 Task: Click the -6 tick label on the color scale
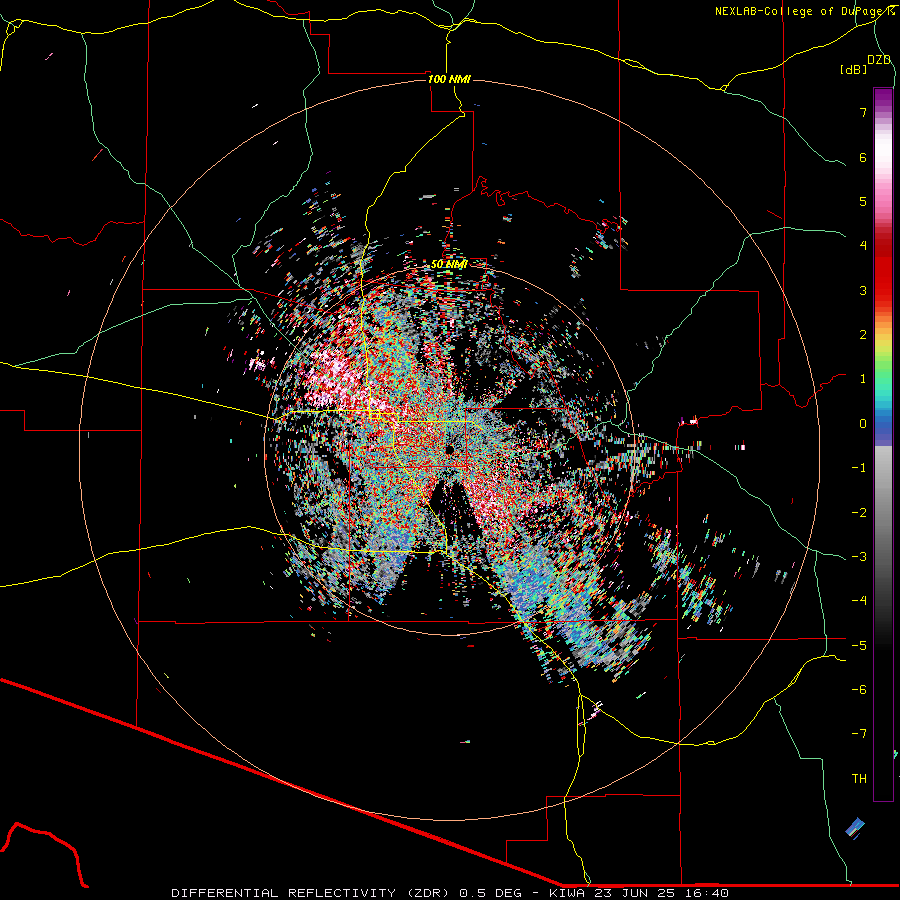pos(859,690)
